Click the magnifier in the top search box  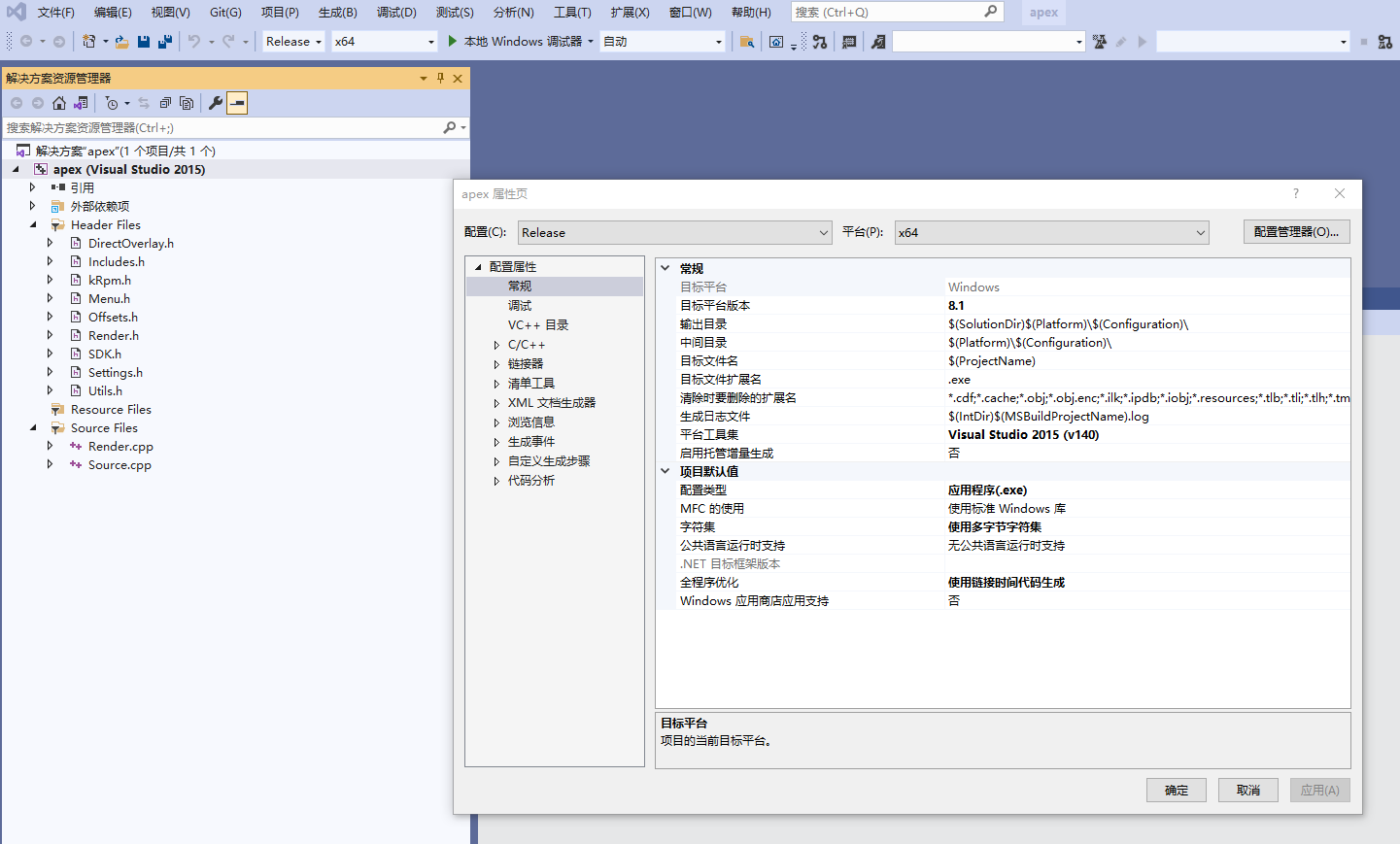click(x=990, y=12)
